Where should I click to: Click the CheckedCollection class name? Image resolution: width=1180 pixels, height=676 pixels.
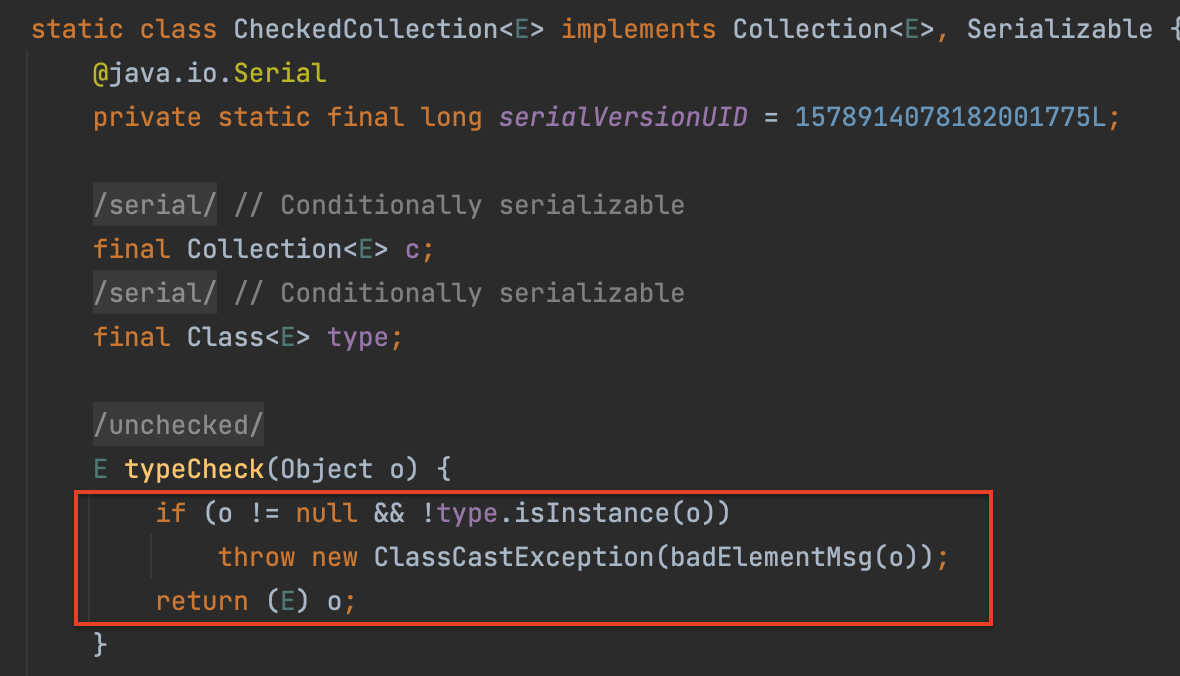[365, 29]
